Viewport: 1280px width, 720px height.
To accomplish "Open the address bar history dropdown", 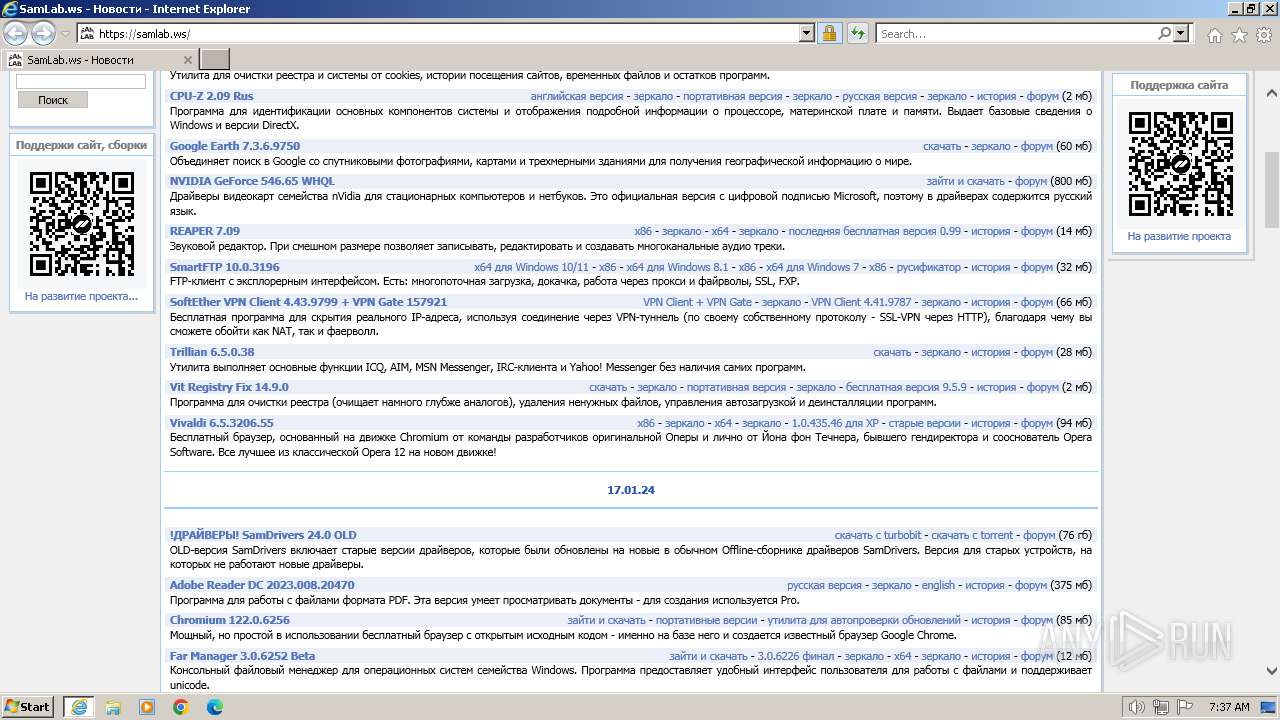I will [x=807, y=33].
